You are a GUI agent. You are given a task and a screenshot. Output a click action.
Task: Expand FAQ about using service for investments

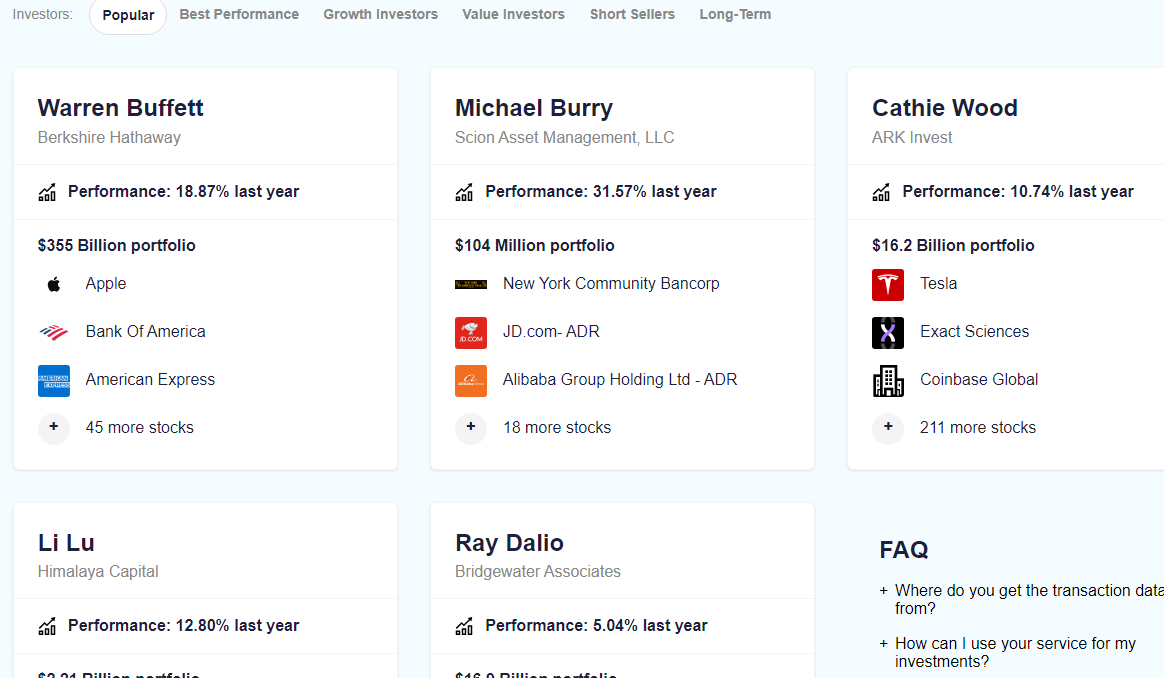1007,652
